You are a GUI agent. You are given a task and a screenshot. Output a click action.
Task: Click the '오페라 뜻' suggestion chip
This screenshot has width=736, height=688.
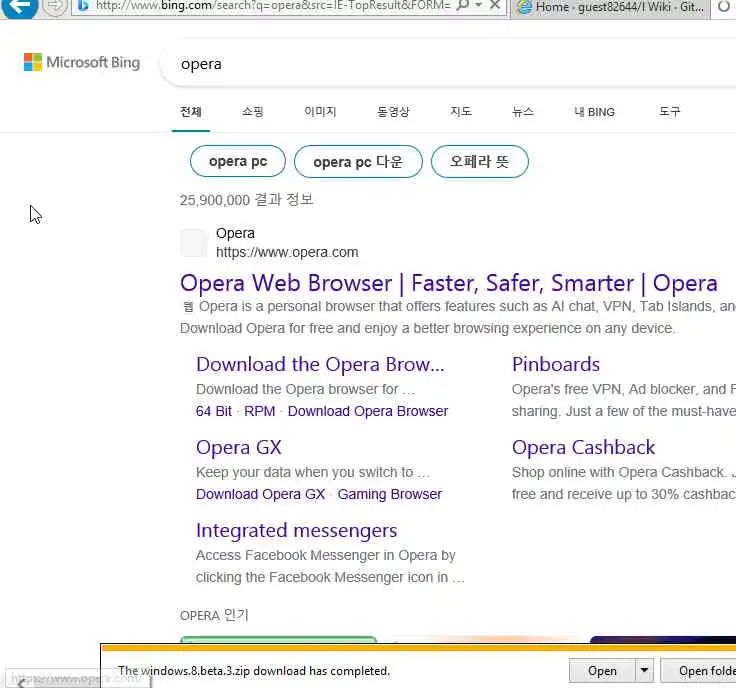pyautogui.click(x=480, y=161)
